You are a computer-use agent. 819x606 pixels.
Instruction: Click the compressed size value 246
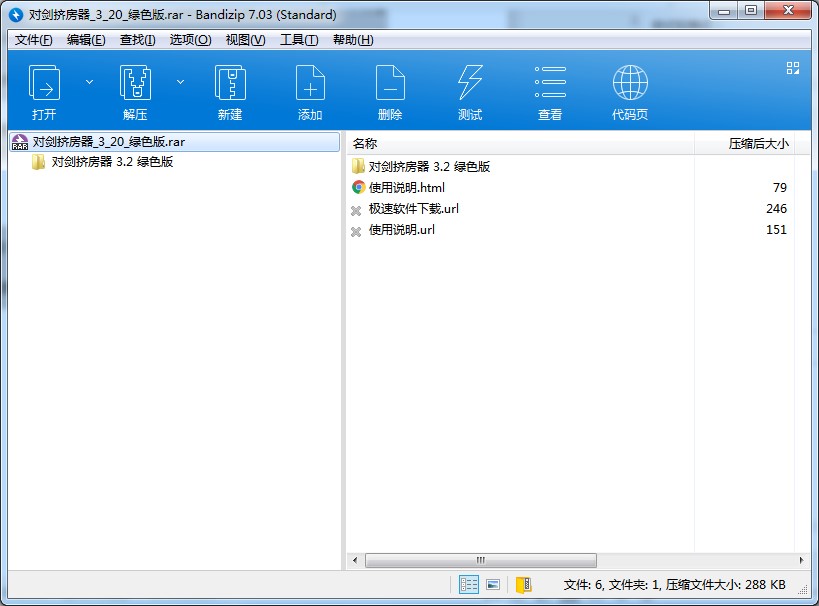click(x=776, y=208)
